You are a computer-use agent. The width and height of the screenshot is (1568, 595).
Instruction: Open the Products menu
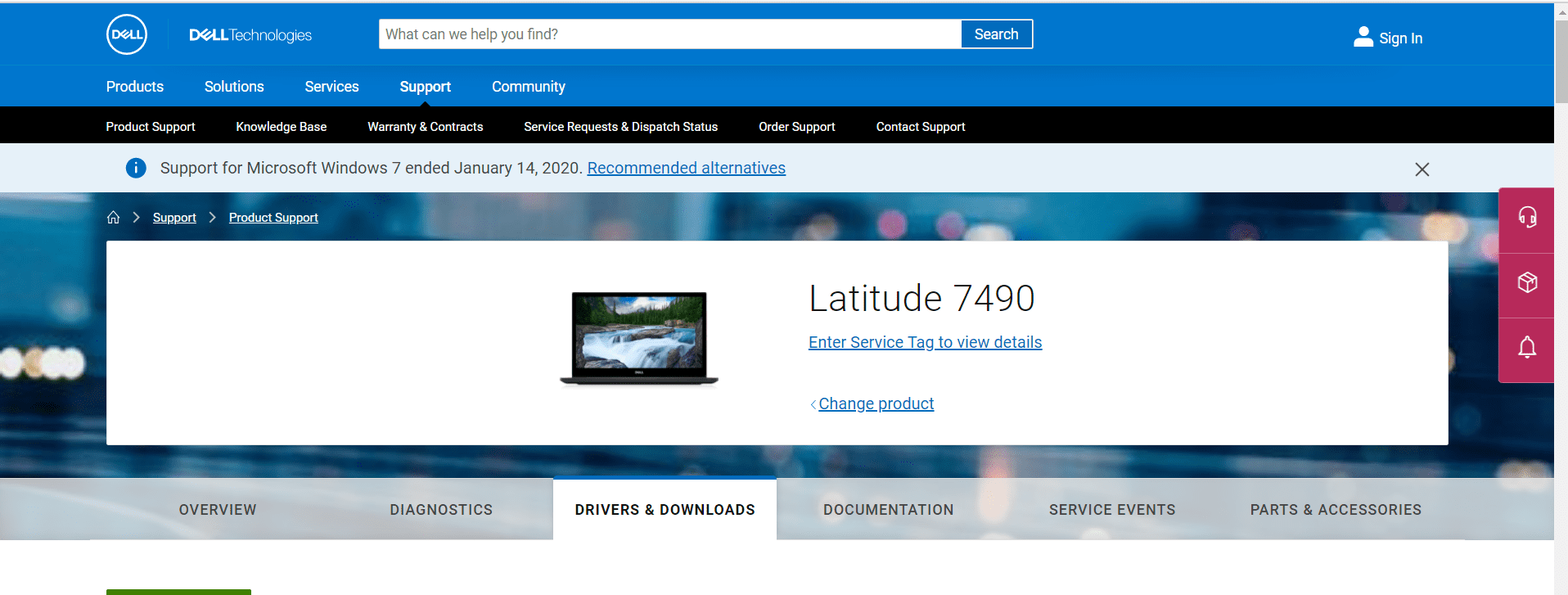click(x=135, y=87)
